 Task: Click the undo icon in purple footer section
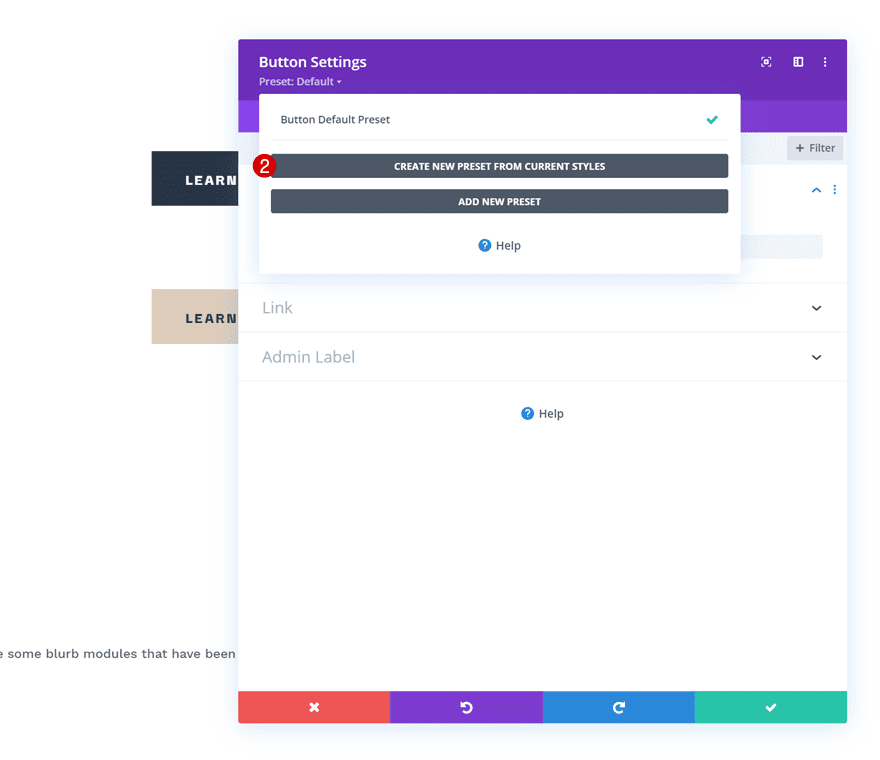coord(466,707)
